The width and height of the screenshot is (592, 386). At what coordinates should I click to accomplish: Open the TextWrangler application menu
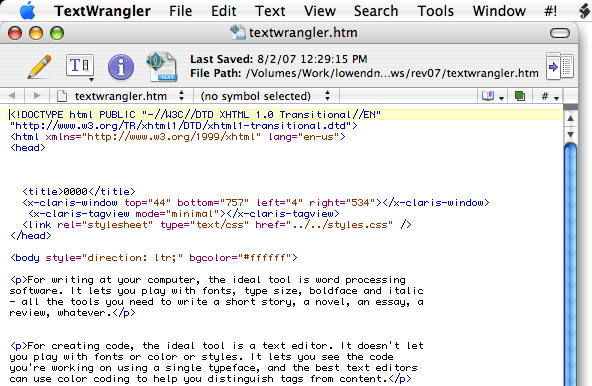(x=102, y=11)
